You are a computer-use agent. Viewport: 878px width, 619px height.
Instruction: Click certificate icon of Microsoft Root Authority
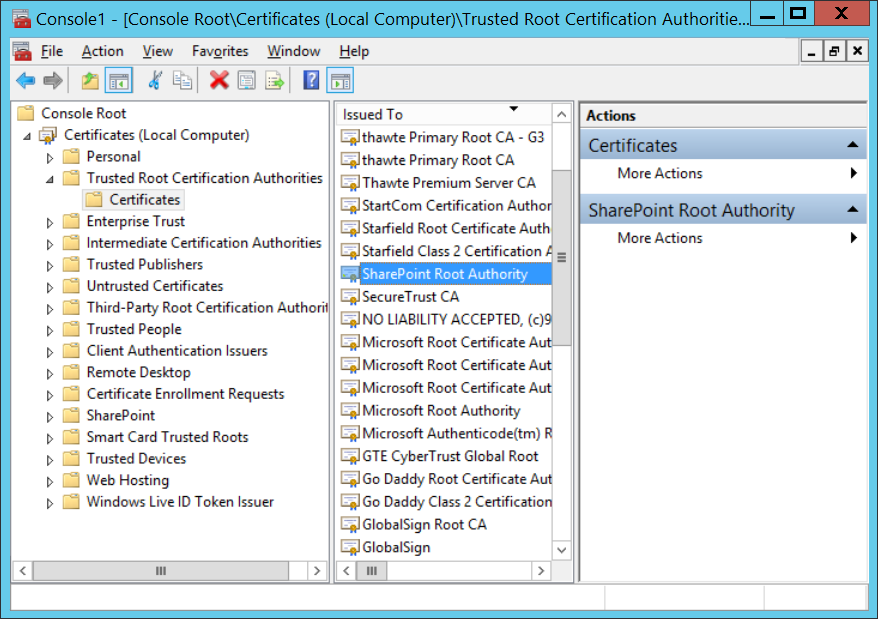(x=350, y=411)
